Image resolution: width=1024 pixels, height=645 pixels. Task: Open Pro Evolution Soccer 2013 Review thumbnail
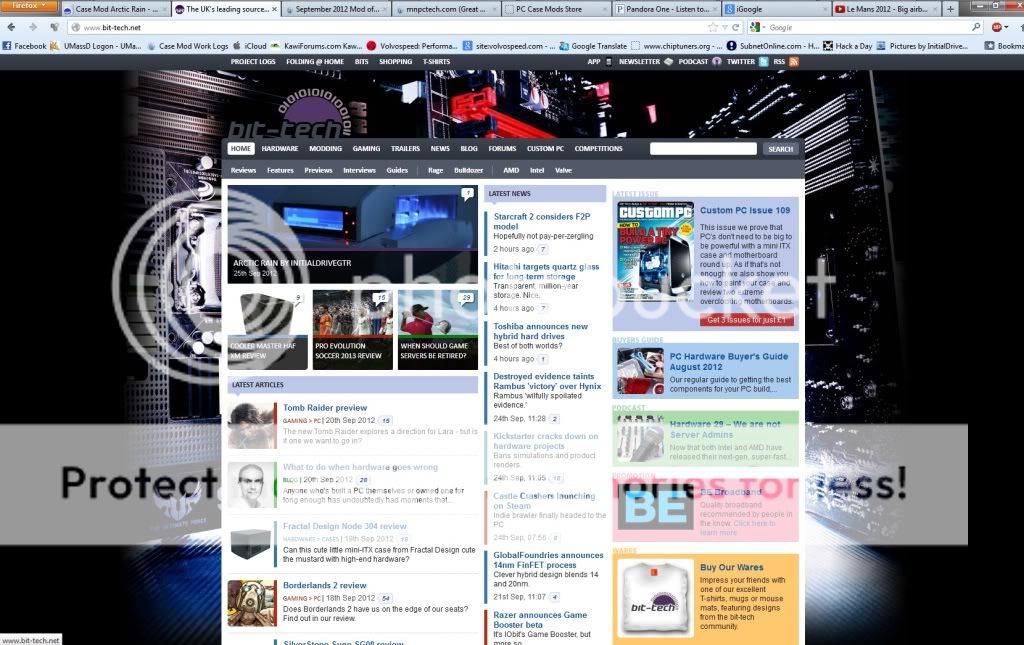coord(353,330)
